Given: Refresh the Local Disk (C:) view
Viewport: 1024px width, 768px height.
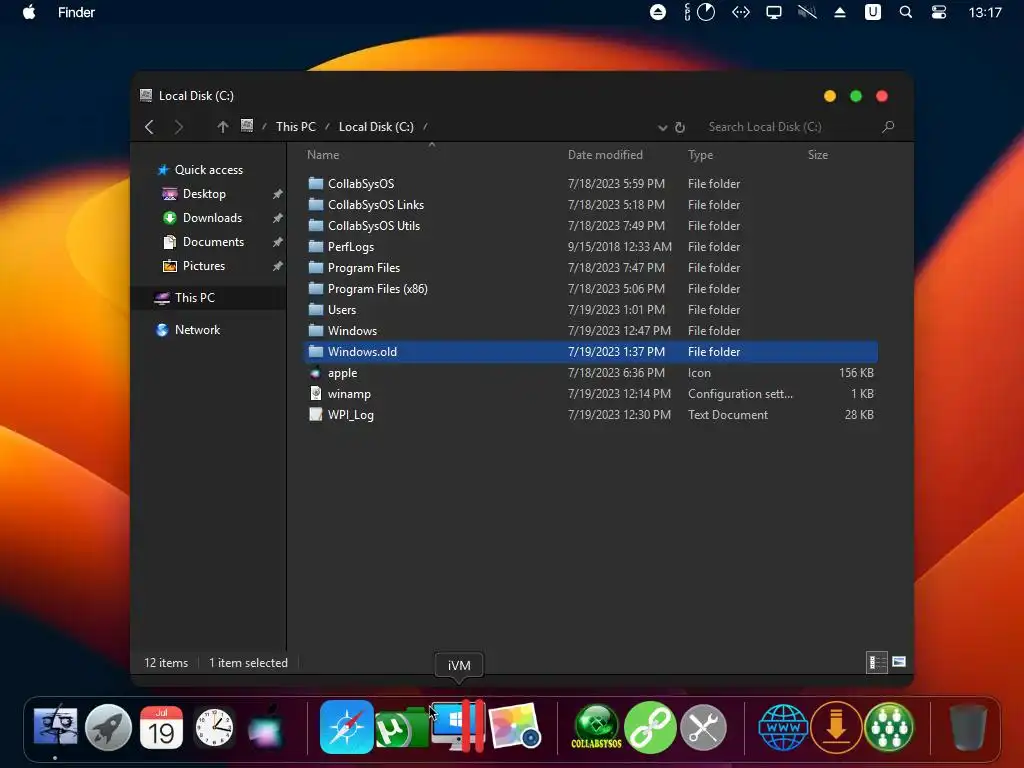Looking at the screenshot, I should point(680,127).
